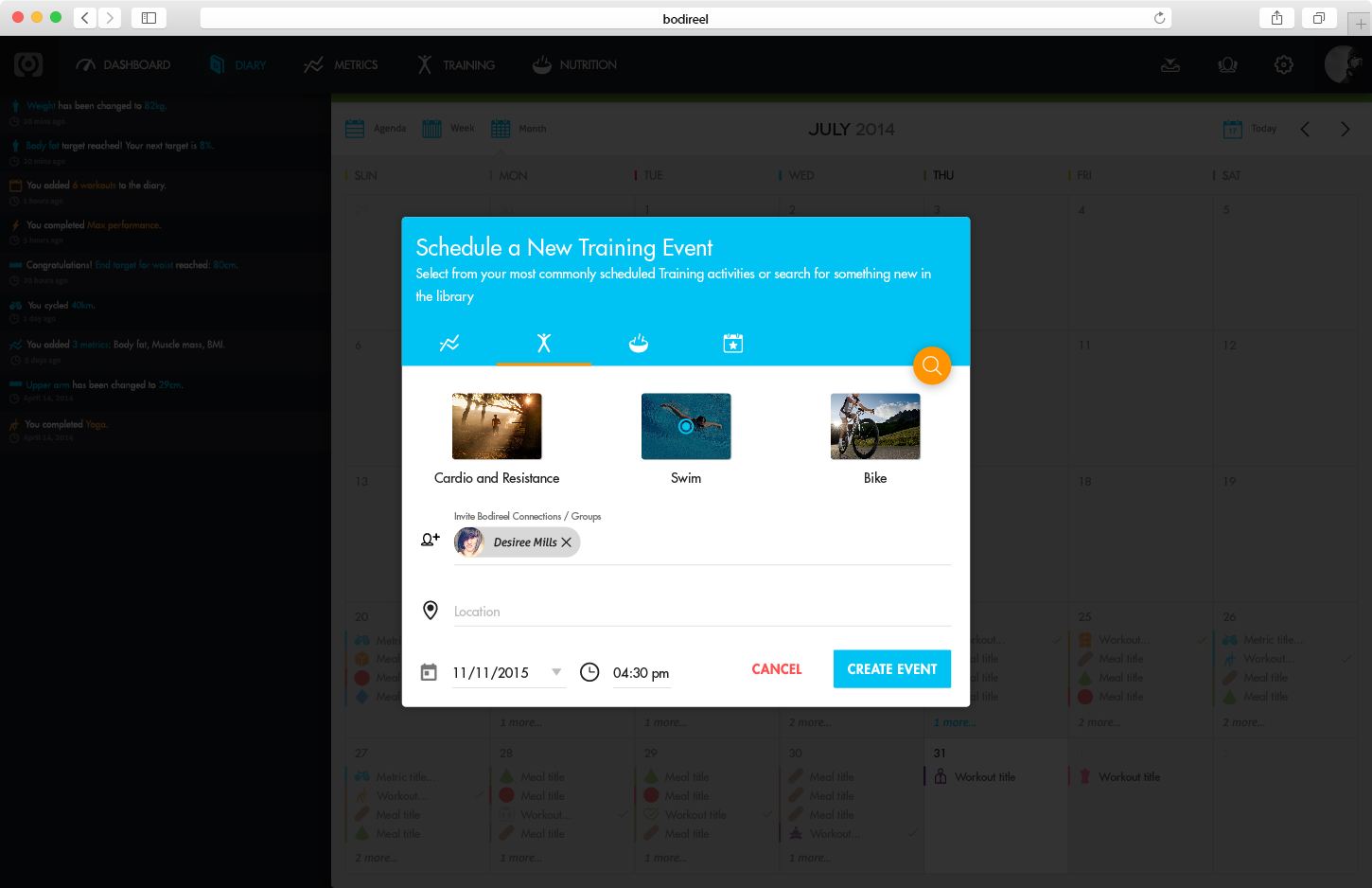1372x888 pixels.
Task: Click the CANCEL button
Action: point(777,669)
